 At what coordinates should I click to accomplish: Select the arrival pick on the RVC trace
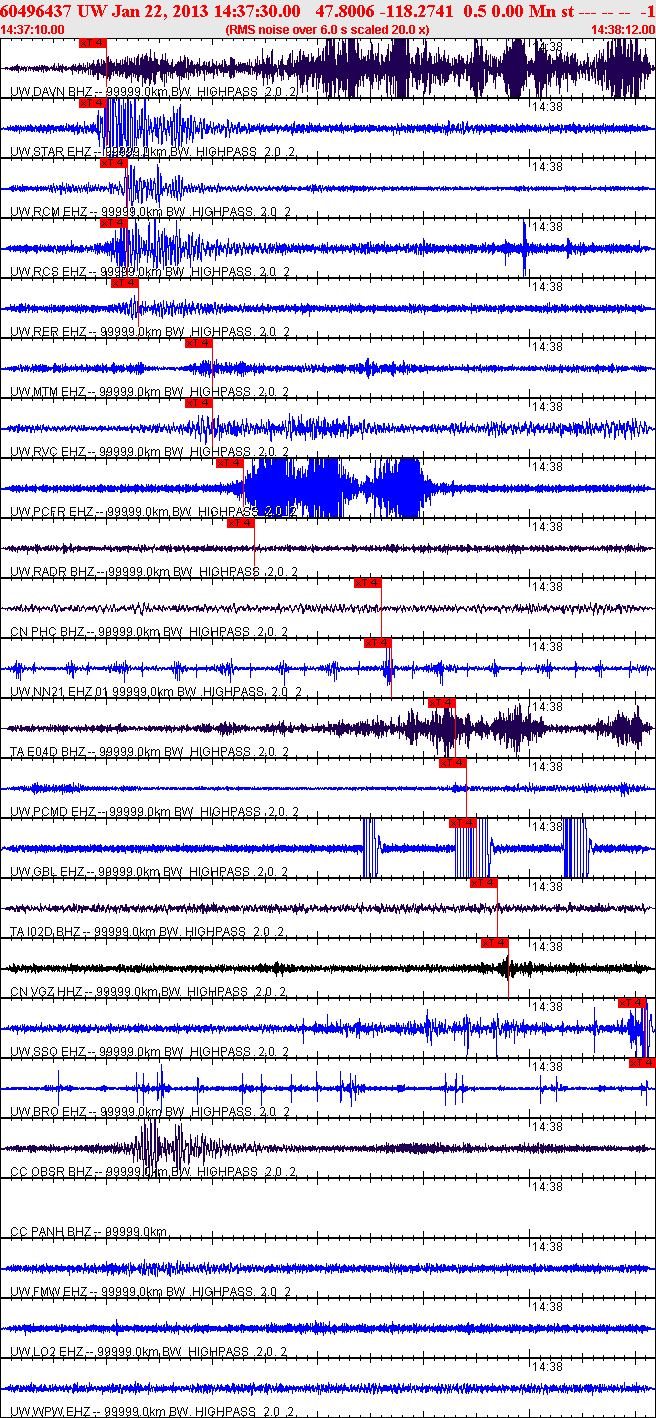tap(199, 403)
